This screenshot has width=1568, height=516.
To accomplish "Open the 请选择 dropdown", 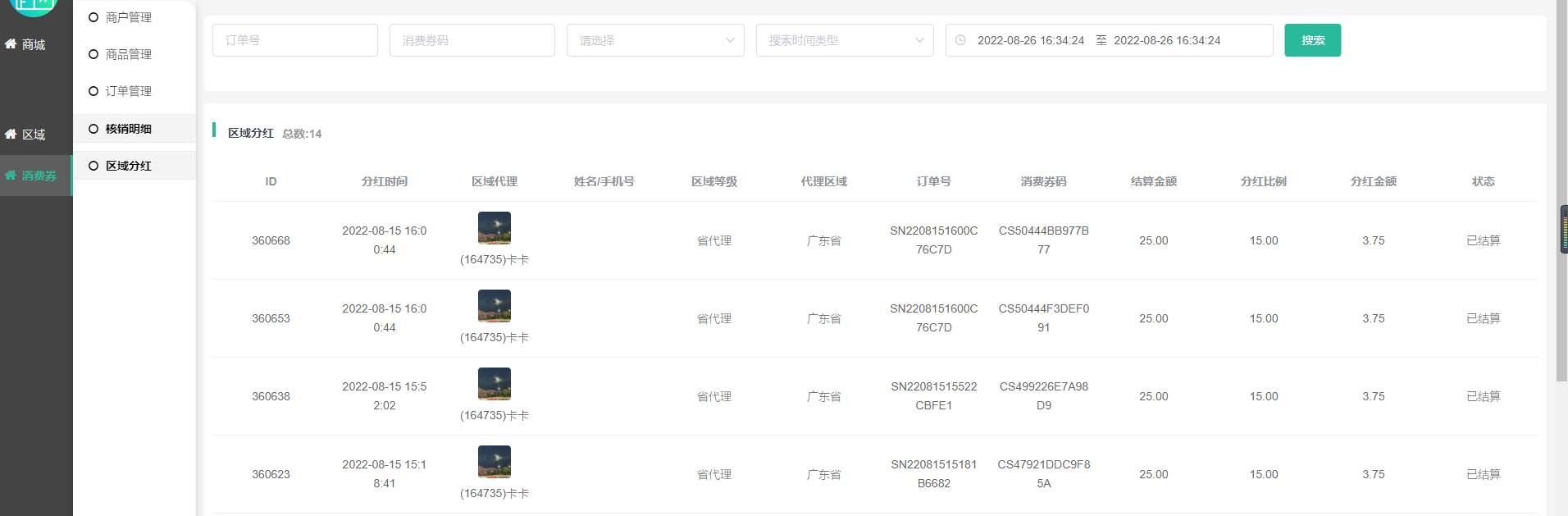I will tap(655, 40).
